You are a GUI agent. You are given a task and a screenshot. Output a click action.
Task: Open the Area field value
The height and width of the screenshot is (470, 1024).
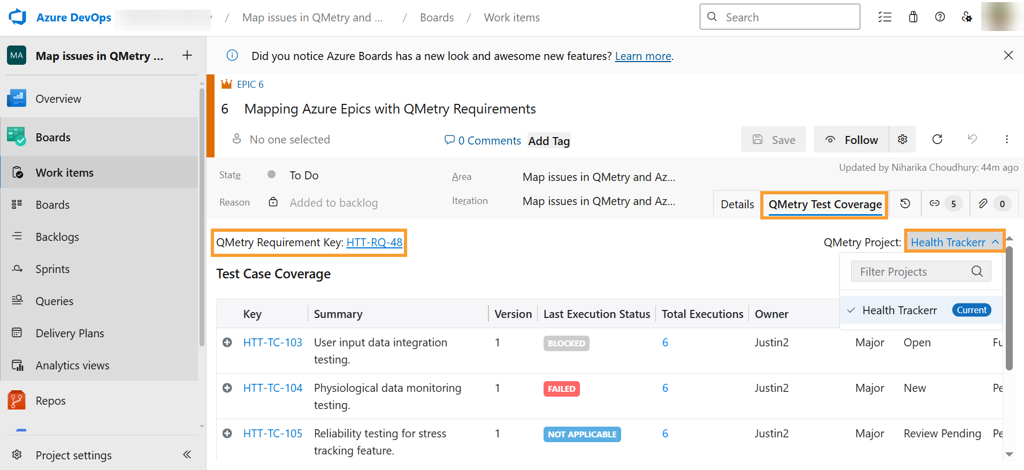pos(599,176)
